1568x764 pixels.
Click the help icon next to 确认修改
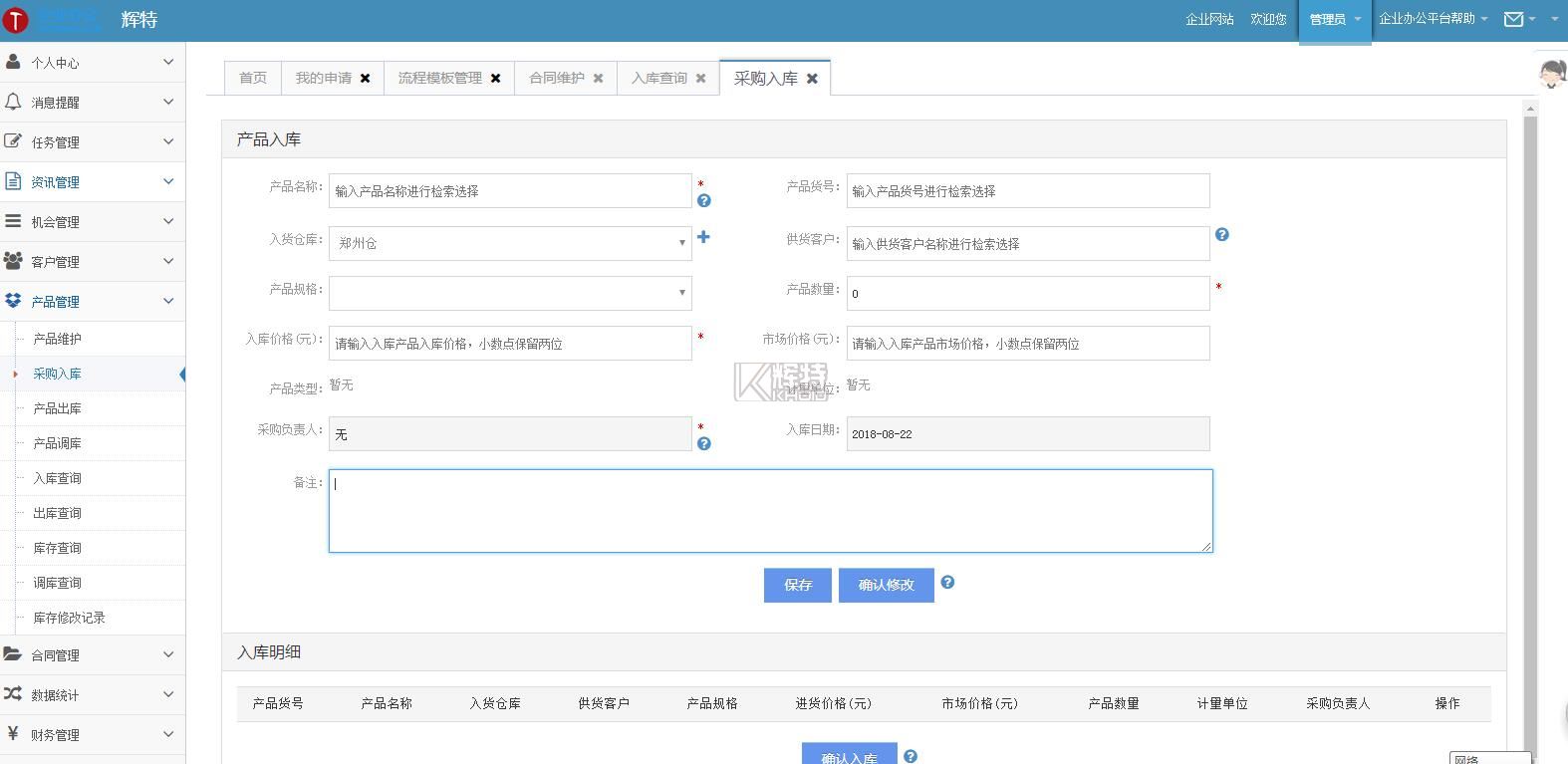(x=947, y=583)
